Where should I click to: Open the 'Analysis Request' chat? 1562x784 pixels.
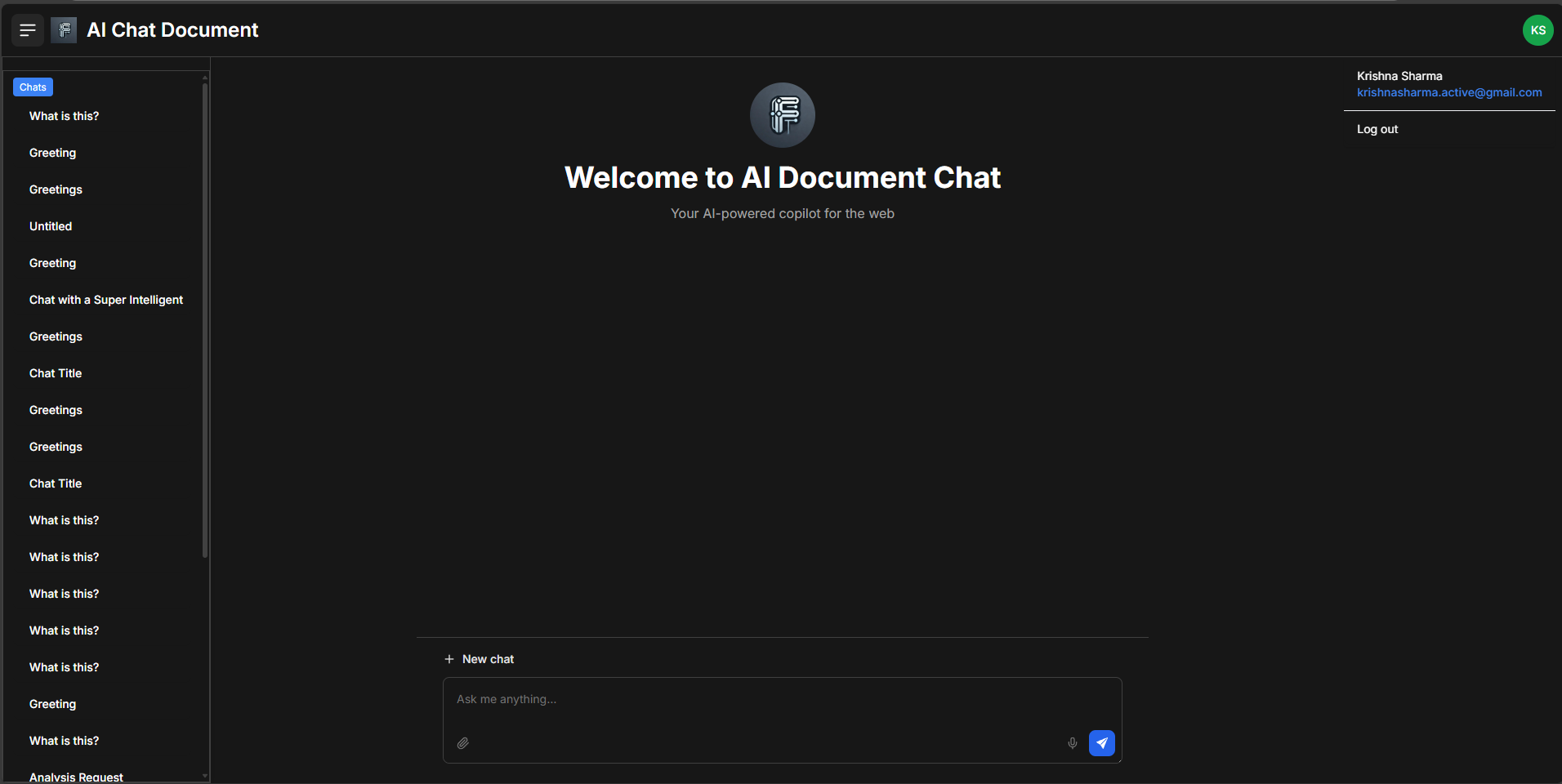[x=76, y=777]
